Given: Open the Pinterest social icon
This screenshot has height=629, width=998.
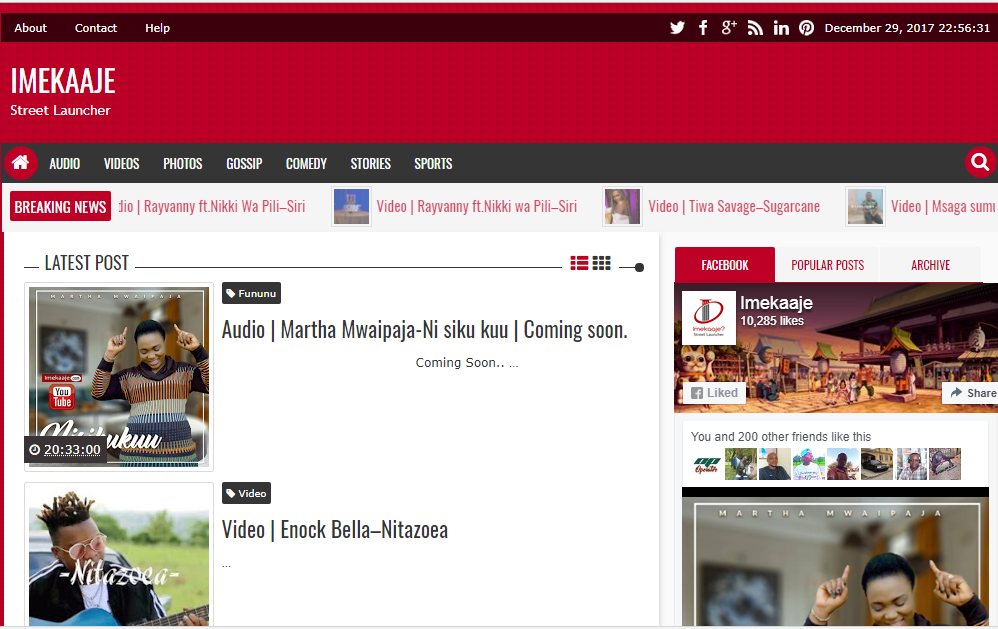Looking at the screenshot, I should 806,27.
